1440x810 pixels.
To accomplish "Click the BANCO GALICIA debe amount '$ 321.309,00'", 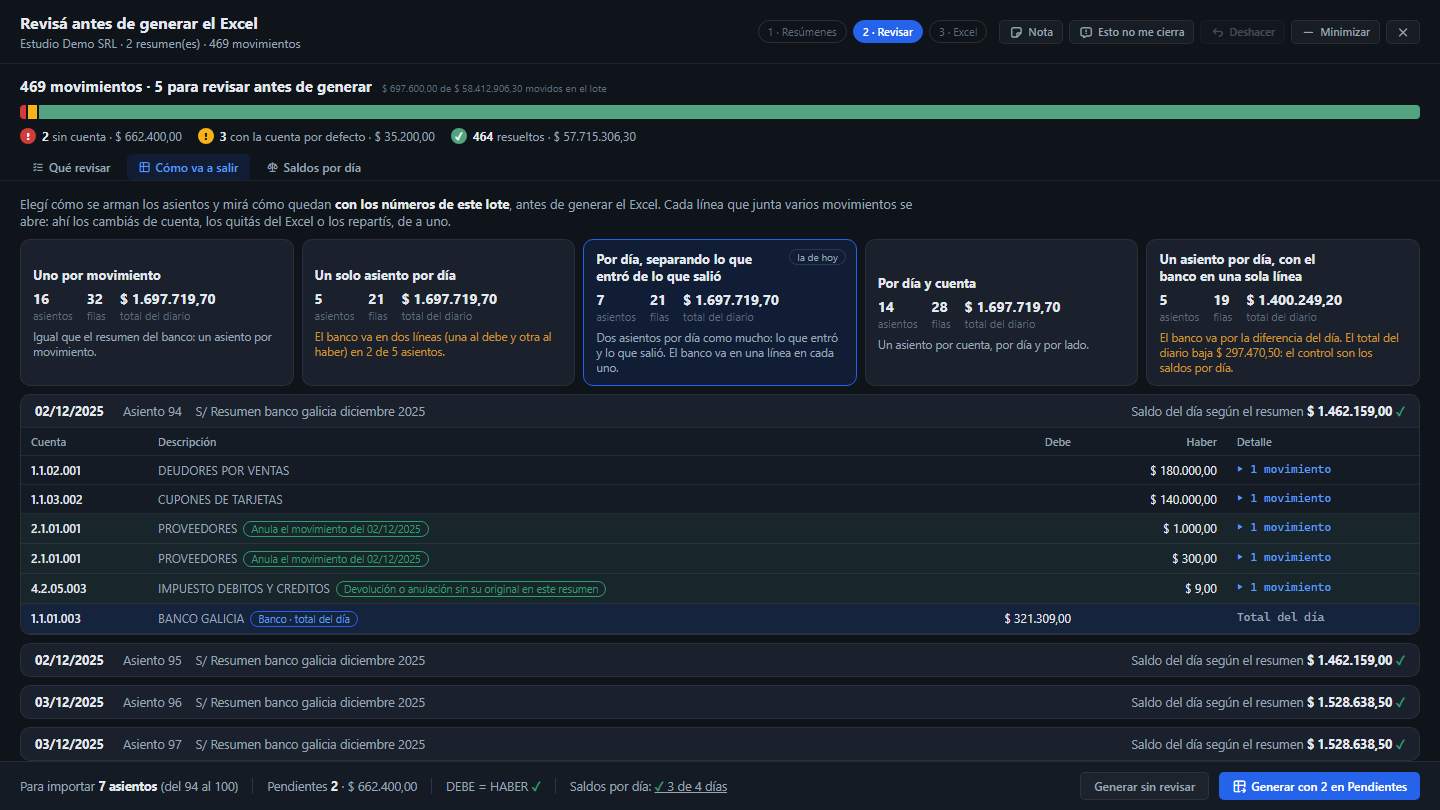I will (1037, 619).
